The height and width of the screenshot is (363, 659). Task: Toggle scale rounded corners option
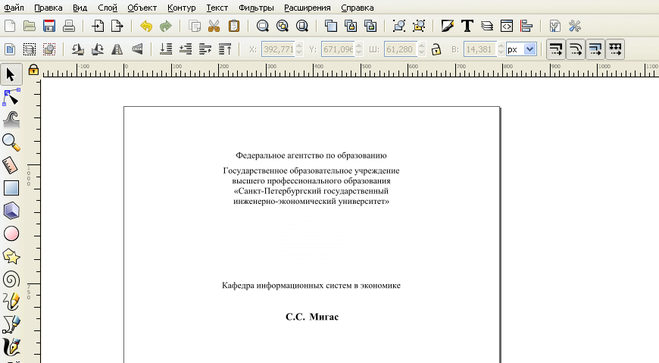click(x=575, y=49)
